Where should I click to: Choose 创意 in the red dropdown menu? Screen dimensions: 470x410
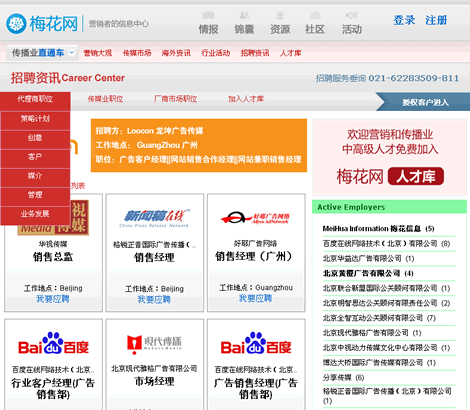coord(35,138)
